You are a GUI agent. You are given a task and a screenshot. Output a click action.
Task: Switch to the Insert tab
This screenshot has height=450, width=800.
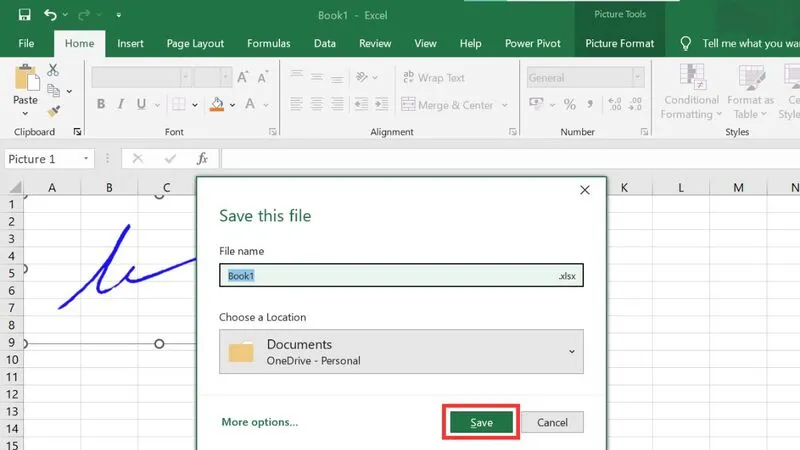(x=130, y=43)
